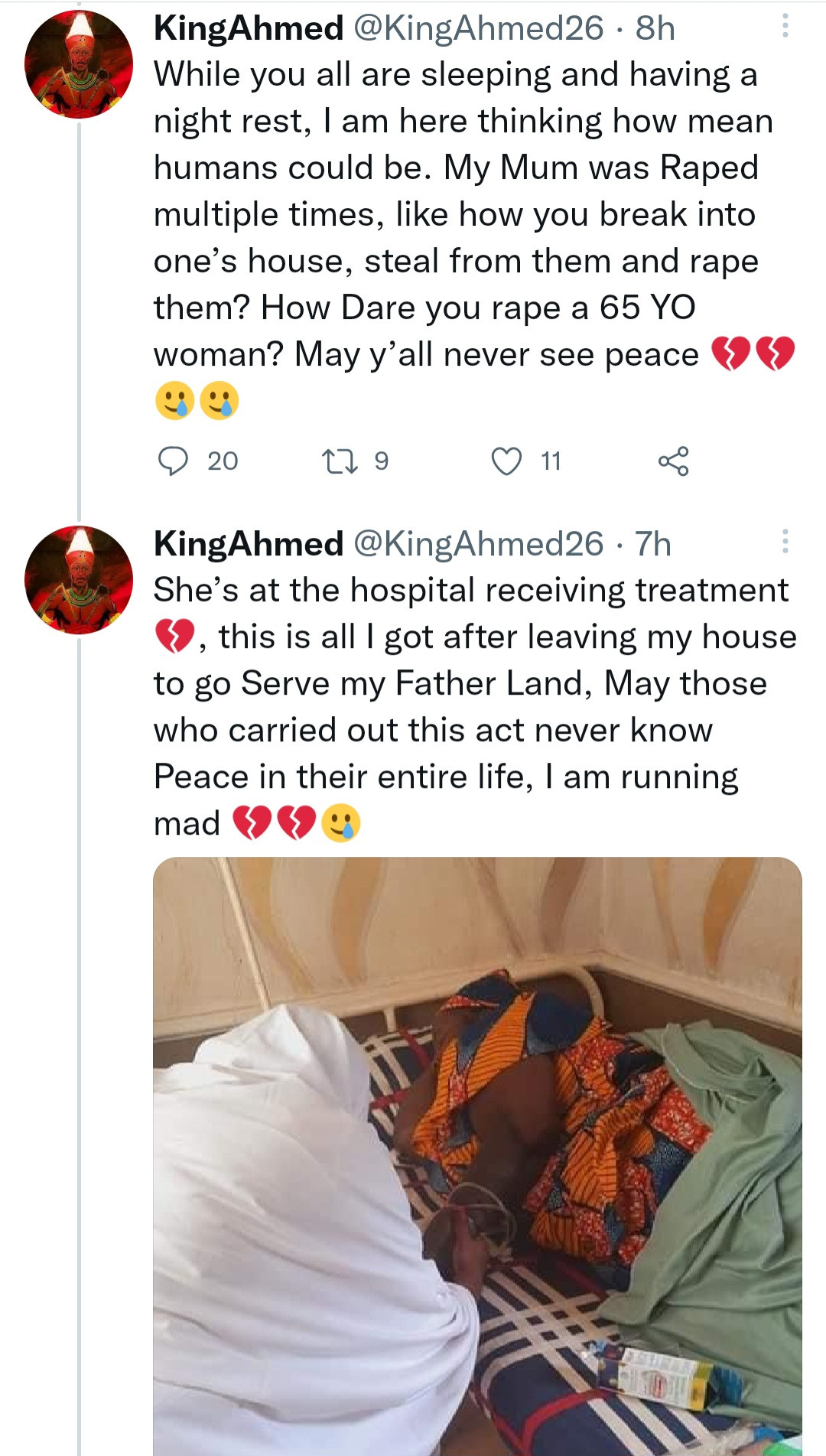Click KingAhmed display name on second tweet

point(249,544)
